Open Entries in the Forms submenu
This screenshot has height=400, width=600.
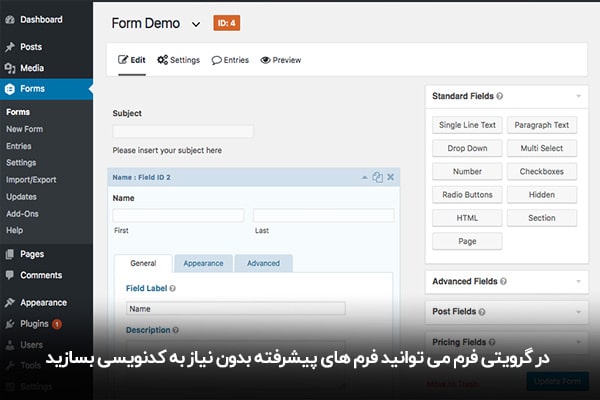pyautogui.click(x=19, y=146)
